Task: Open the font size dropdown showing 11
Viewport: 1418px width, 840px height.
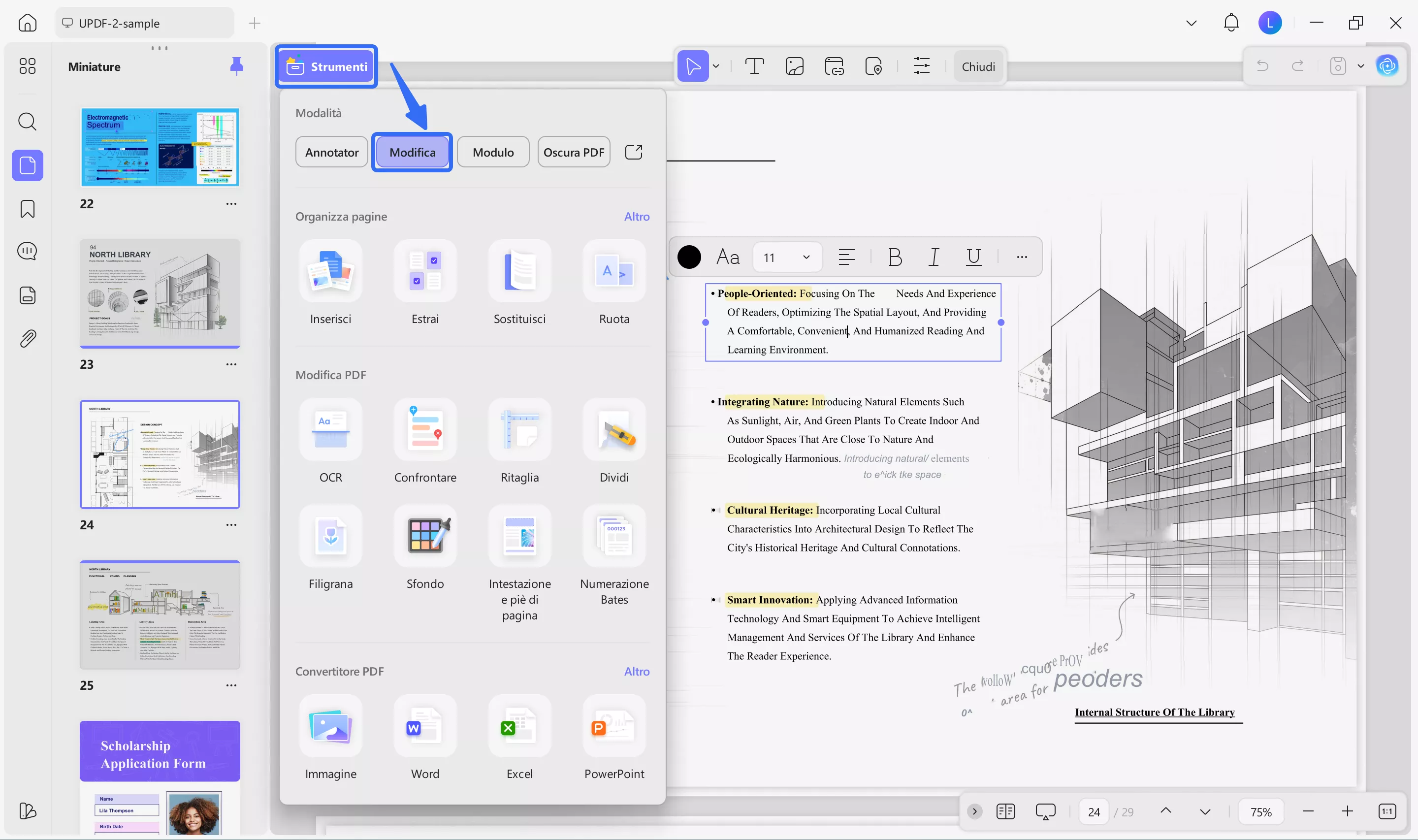Action: coord(786,257)
